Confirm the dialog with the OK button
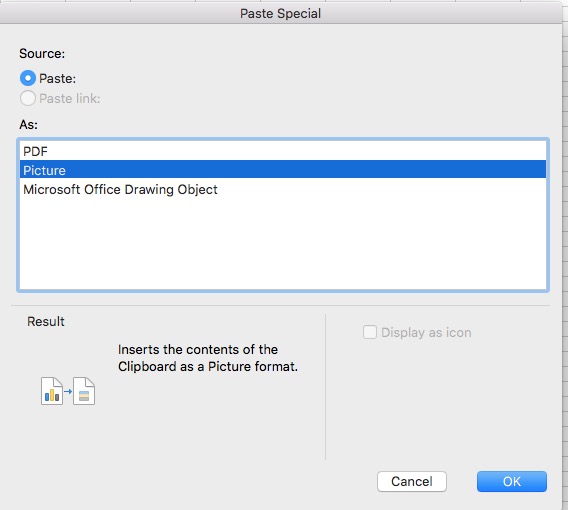This screenshot has height=510, width=568. (511, 481)
